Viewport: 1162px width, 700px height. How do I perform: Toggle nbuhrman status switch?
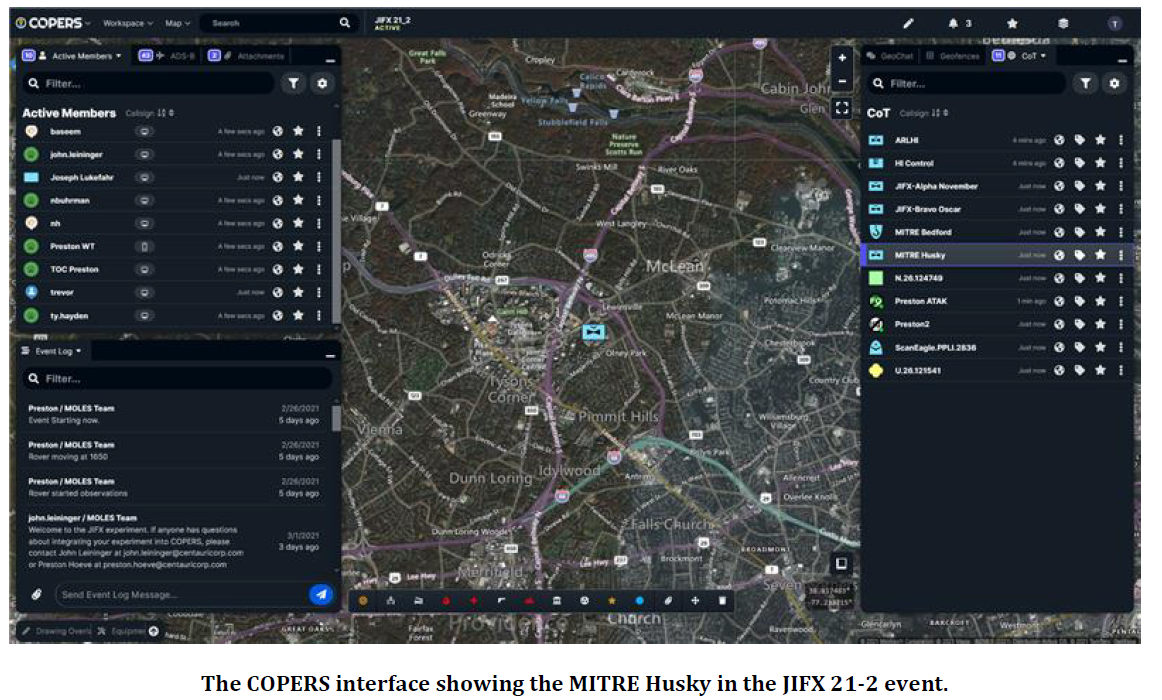tap(145, 200)
